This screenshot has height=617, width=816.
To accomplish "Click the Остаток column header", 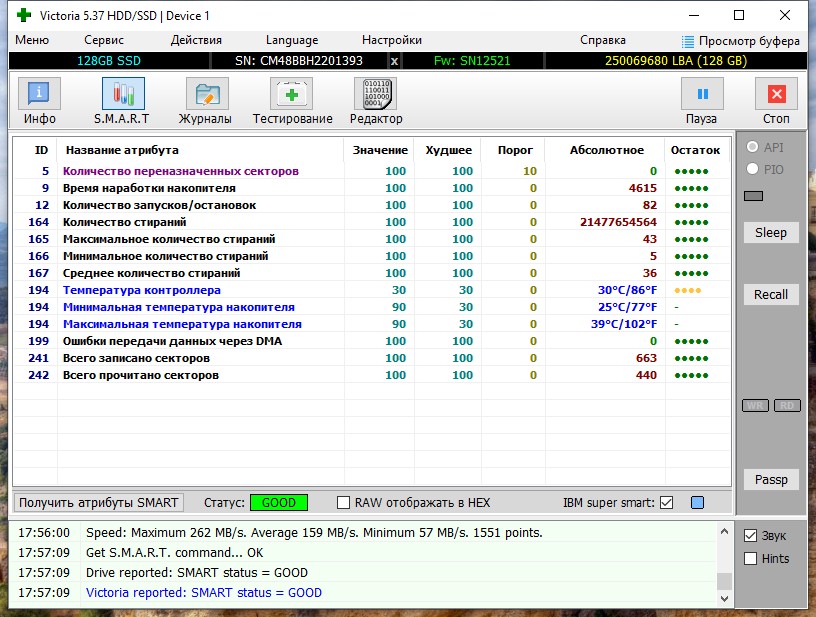I will tap(695, 150).
